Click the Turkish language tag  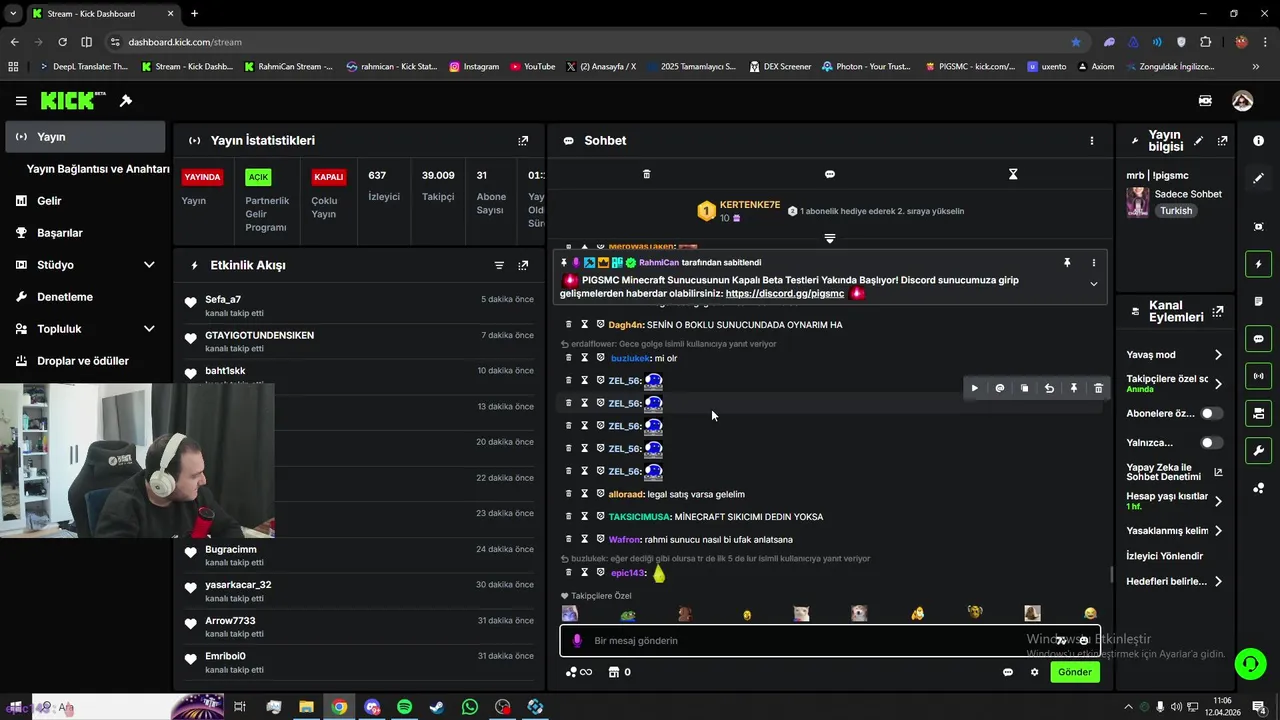click(1176, 211)
